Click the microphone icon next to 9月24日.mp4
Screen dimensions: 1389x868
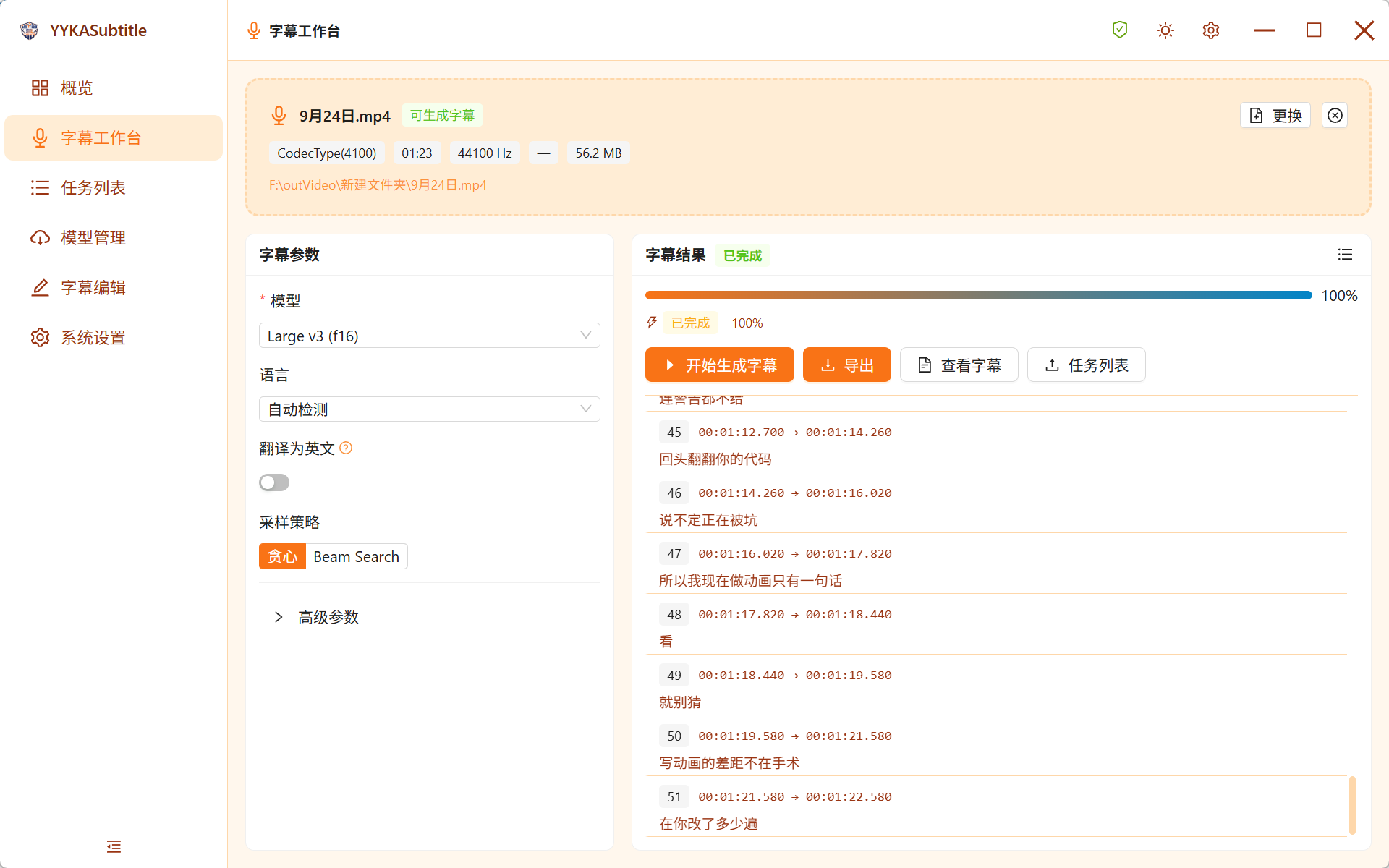(x=279, y=116)
